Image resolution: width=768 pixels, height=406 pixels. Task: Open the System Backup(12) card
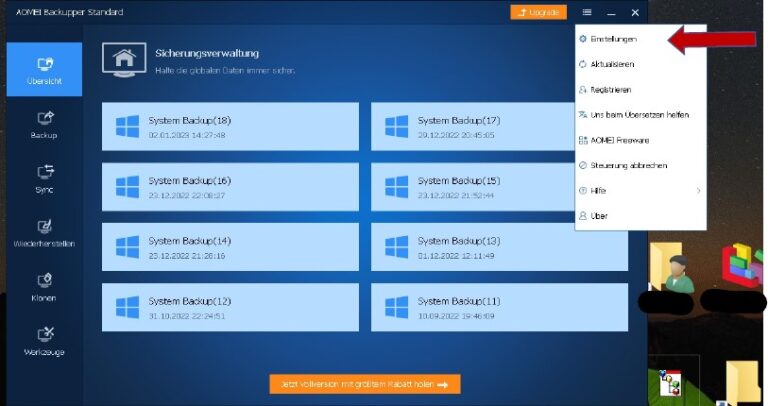230,307
